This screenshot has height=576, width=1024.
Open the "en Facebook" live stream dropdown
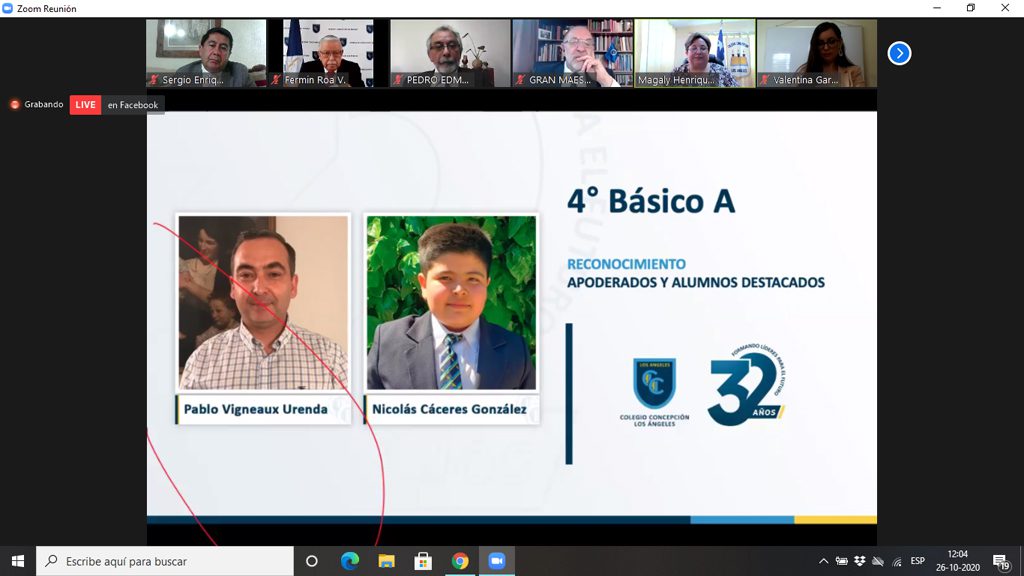pyautogui.click(x=133, y=105)
